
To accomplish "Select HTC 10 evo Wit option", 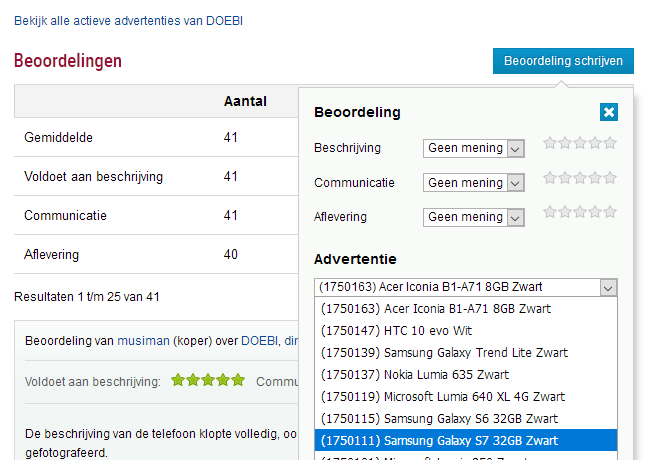I will [400, 330].
